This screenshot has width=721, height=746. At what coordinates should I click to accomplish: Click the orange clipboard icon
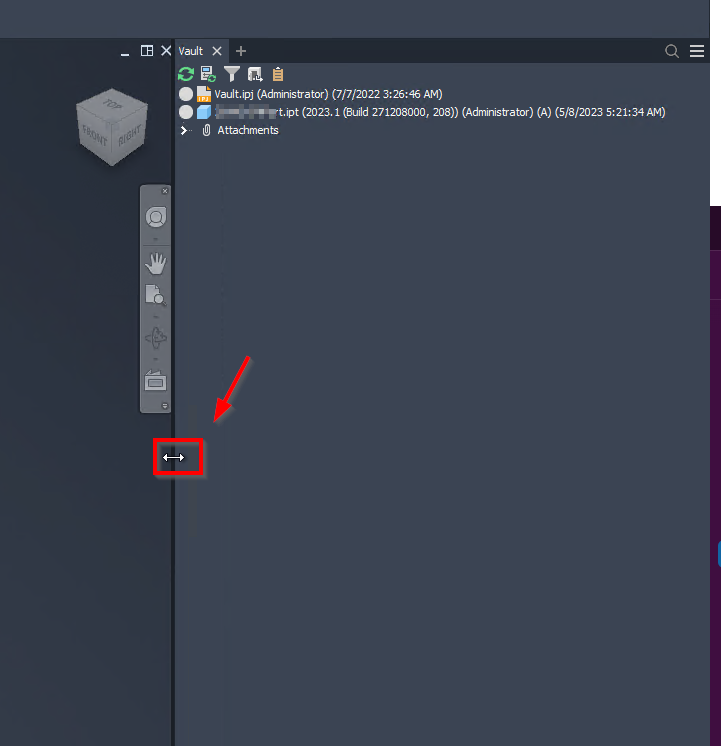(x=278, y=74)
